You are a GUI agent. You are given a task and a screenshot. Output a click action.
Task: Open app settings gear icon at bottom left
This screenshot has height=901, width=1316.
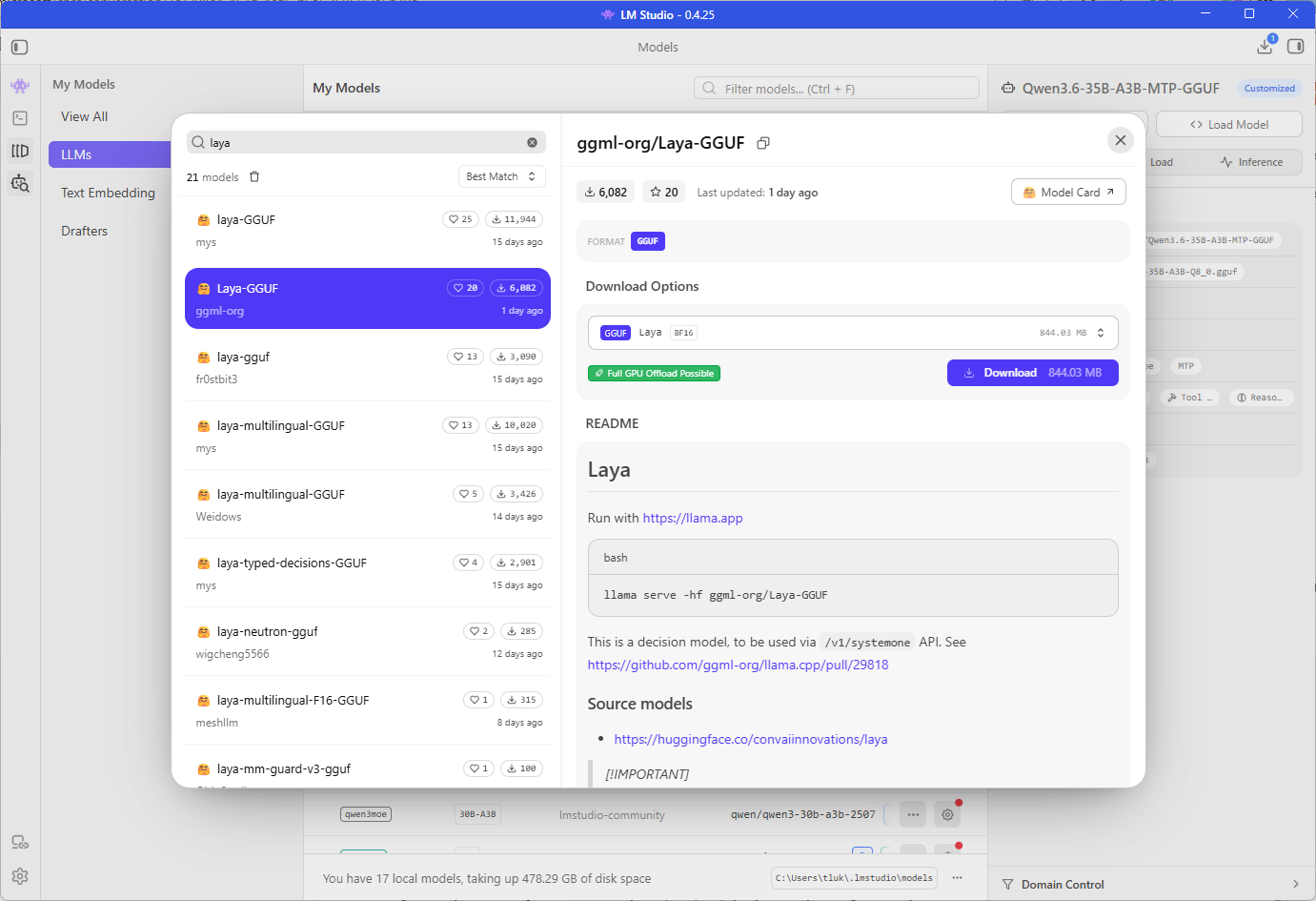(x=20, y=876)
